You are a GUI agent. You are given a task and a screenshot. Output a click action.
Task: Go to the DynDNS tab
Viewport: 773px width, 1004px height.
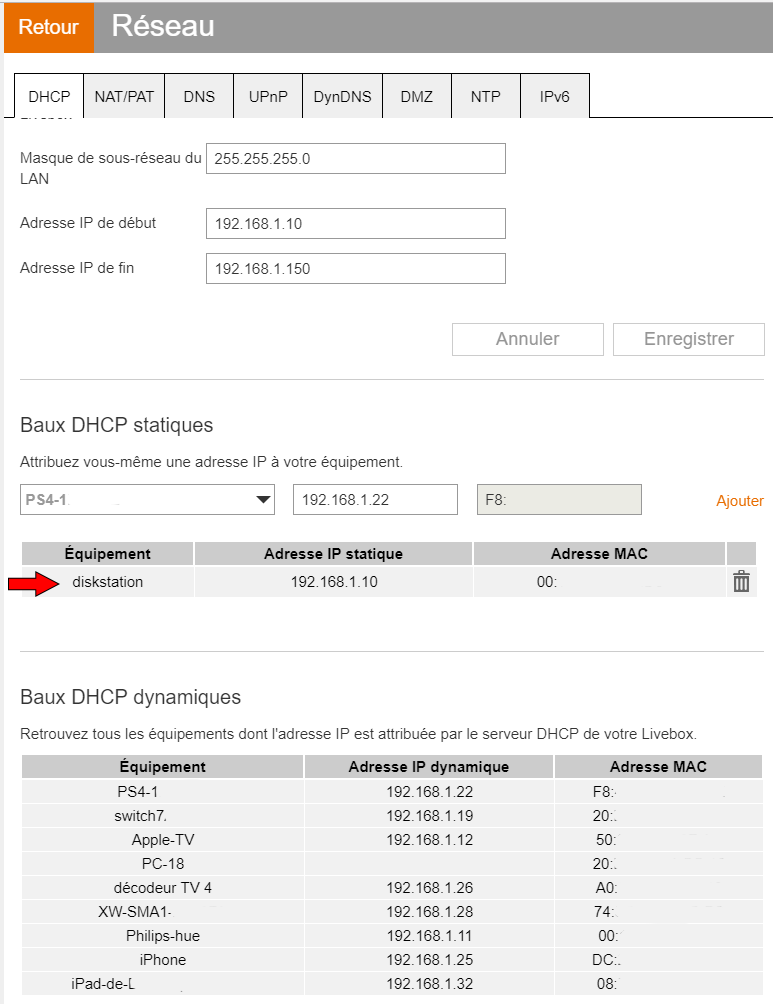point(342,97)
